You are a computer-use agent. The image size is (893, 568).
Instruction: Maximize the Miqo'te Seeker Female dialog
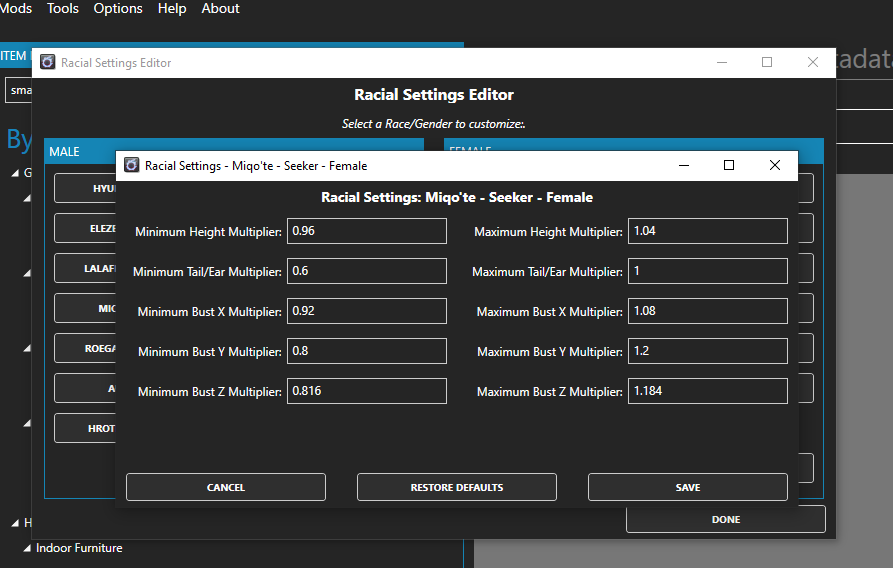pos(729,165)
